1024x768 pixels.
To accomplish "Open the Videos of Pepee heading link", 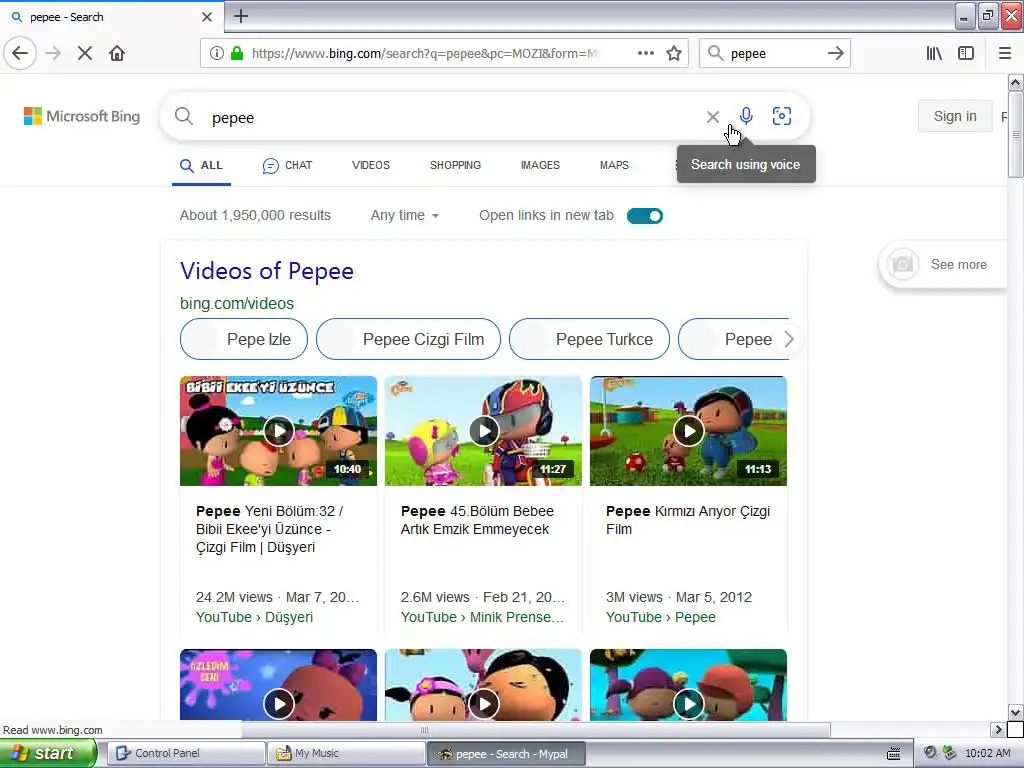I will (x=266, y=271).
